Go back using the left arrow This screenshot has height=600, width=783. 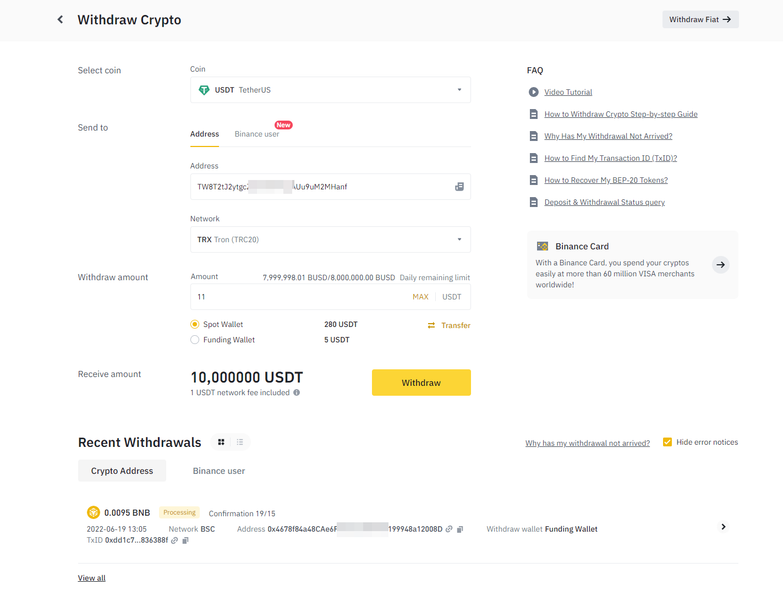coord(60,19)
